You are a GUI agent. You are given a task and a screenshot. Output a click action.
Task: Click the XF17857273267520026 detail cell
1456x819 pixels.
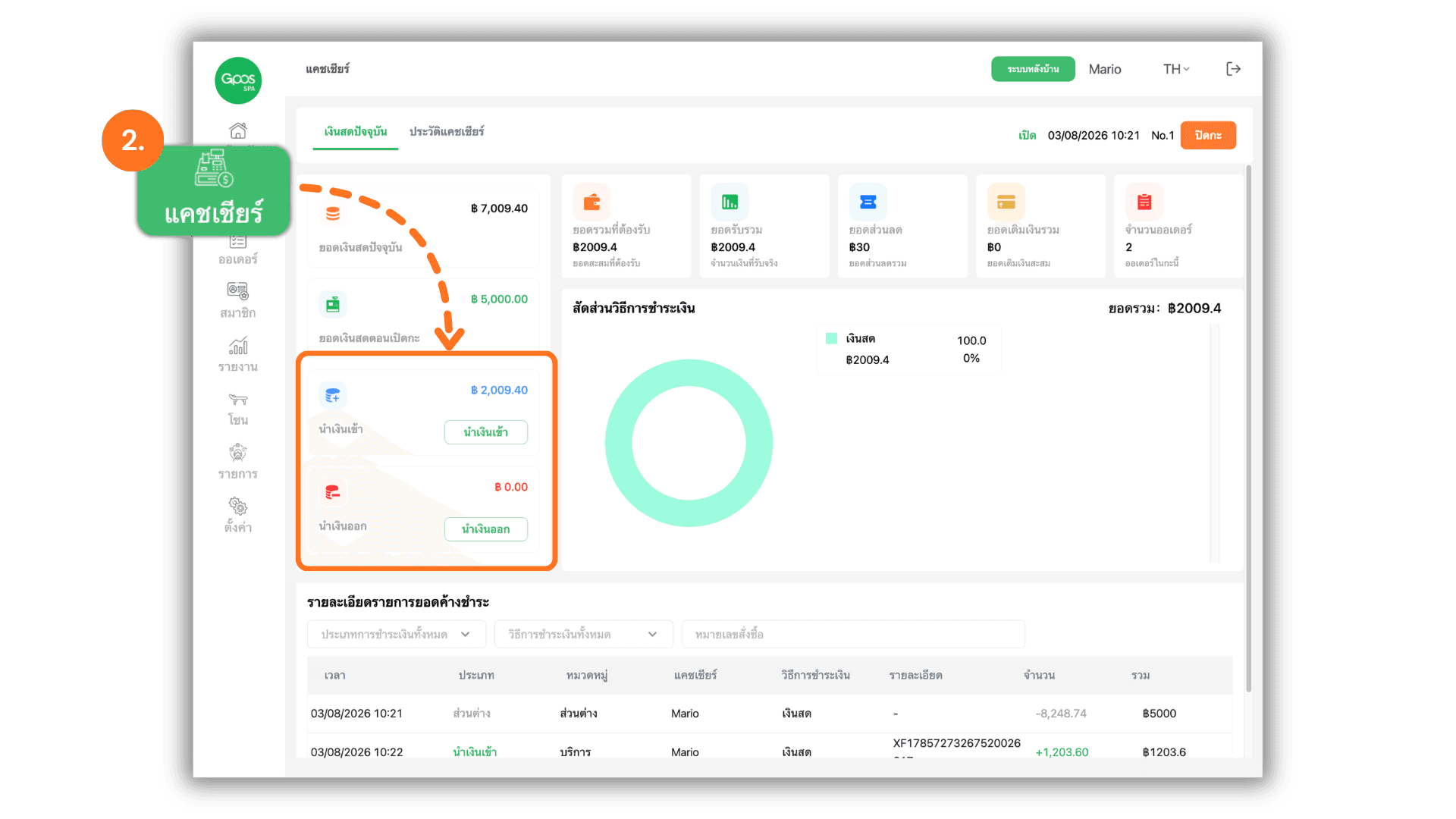point(957,743)
